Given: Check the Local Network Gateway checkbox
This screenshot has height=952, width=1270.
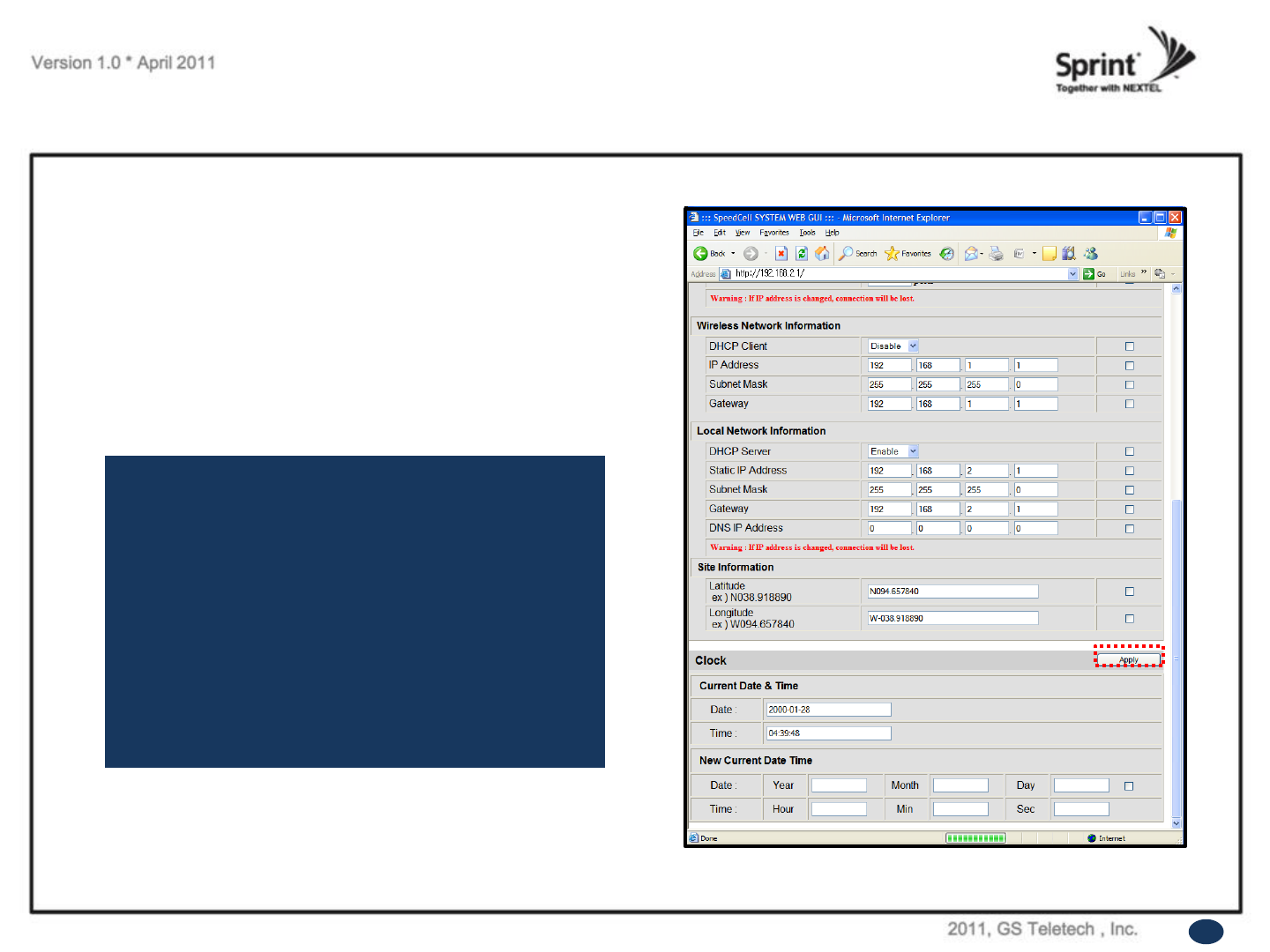Looking at the screenshot, I should click(1129, 509).
